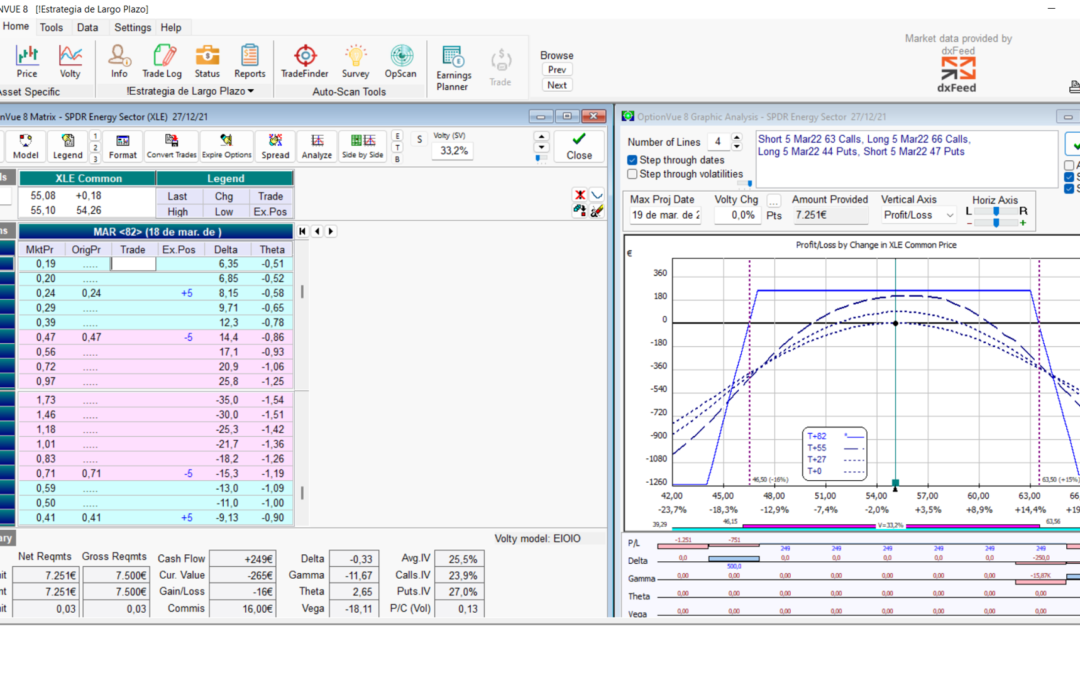
Task: Select format preset 3 in Matrix toolbar
Action: pos(95,159)
